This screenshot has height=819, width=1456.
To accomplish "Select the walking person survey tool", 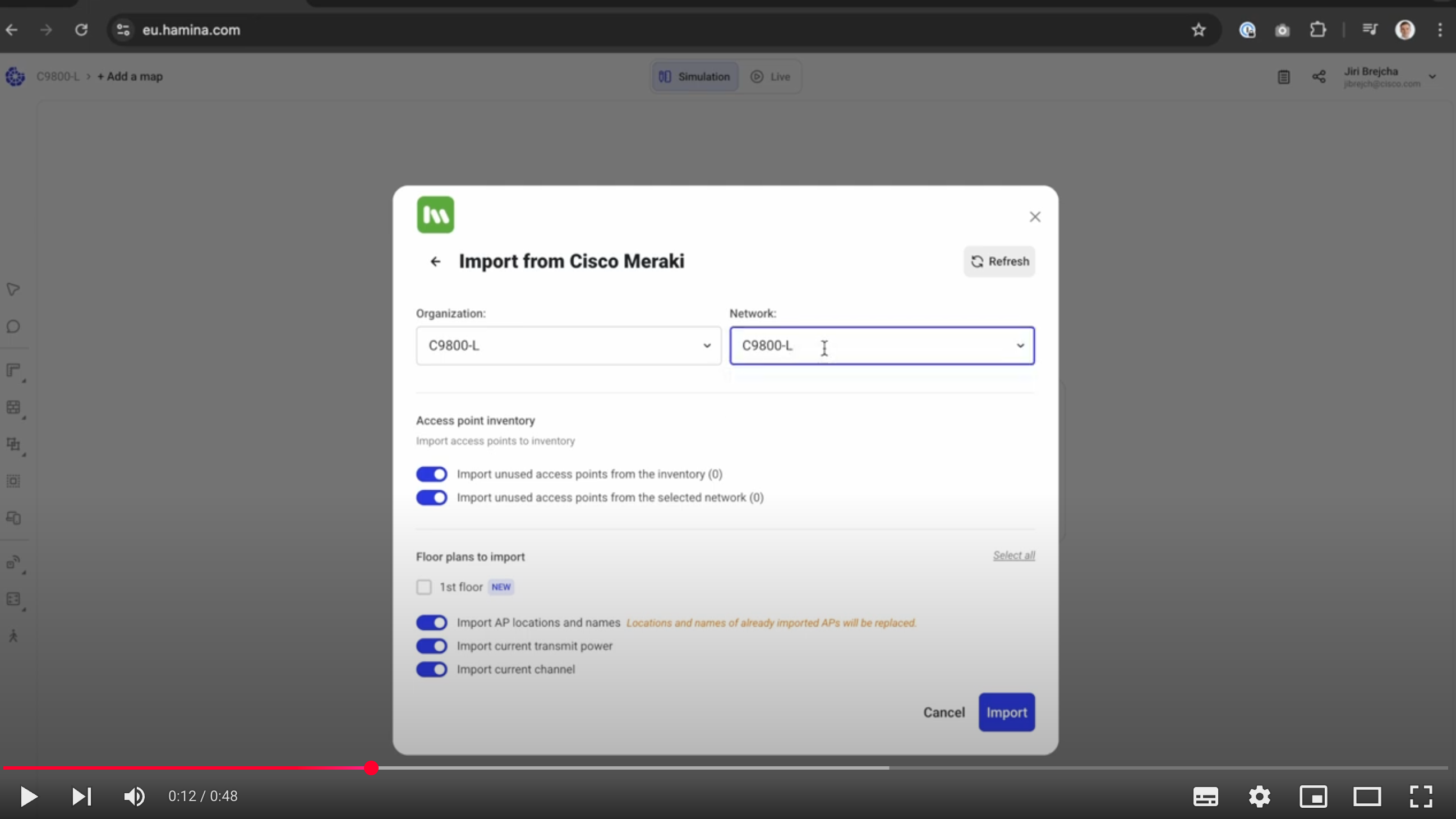I will (x=13, y=637).
